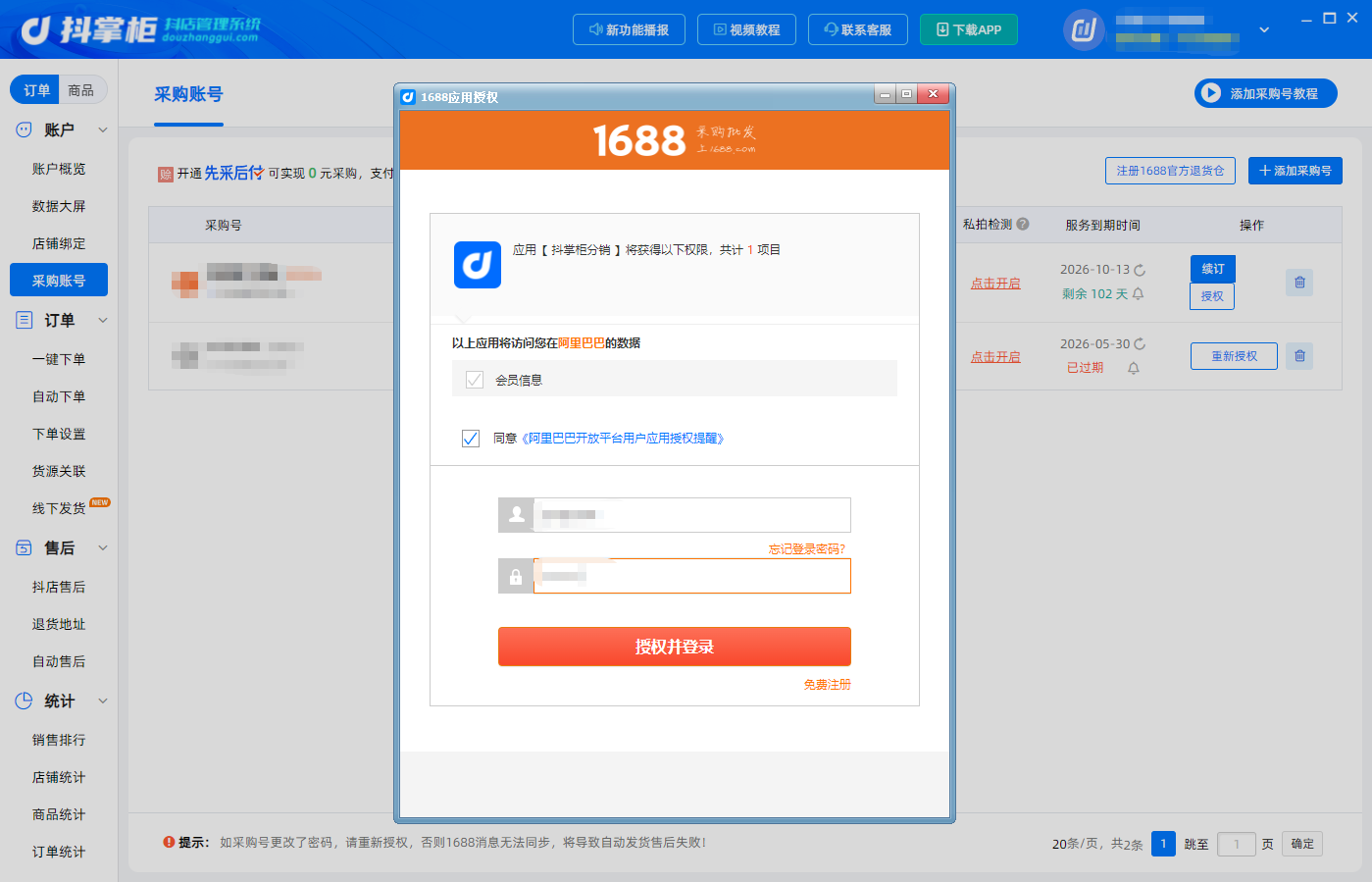Click 注册1688官方退货仓 button

(1170, 171)
